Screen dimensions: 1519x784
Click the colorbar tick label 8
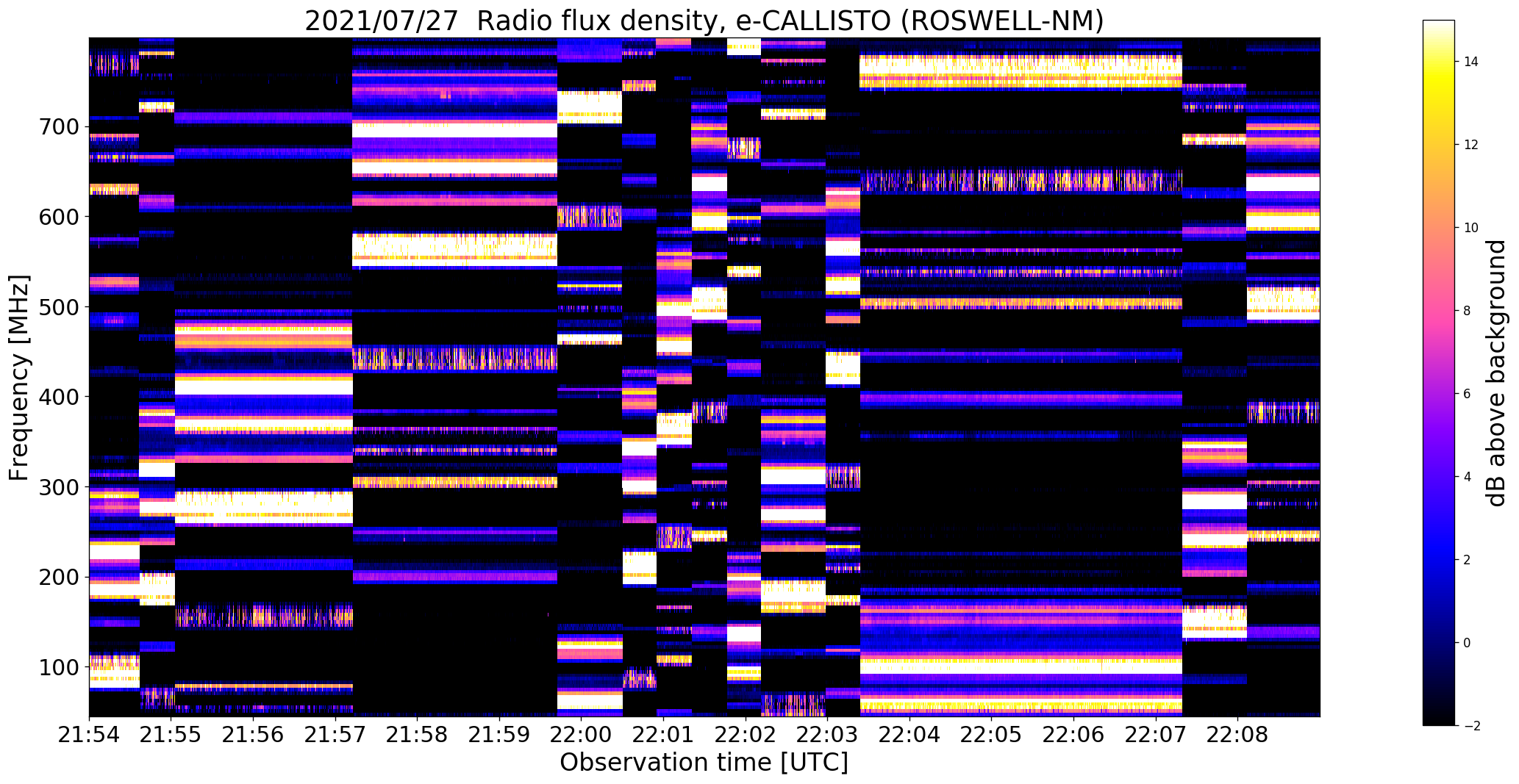point(1468,311)
